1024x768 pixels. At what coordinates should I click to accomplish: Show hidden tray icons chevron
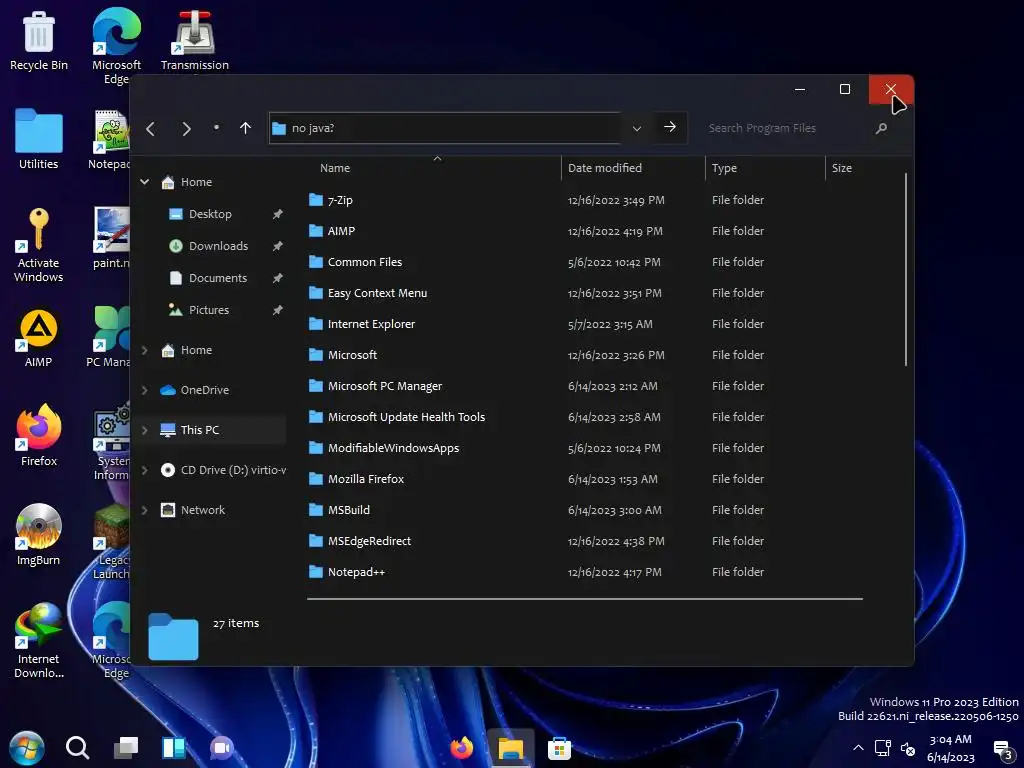(x=858, y=748)
